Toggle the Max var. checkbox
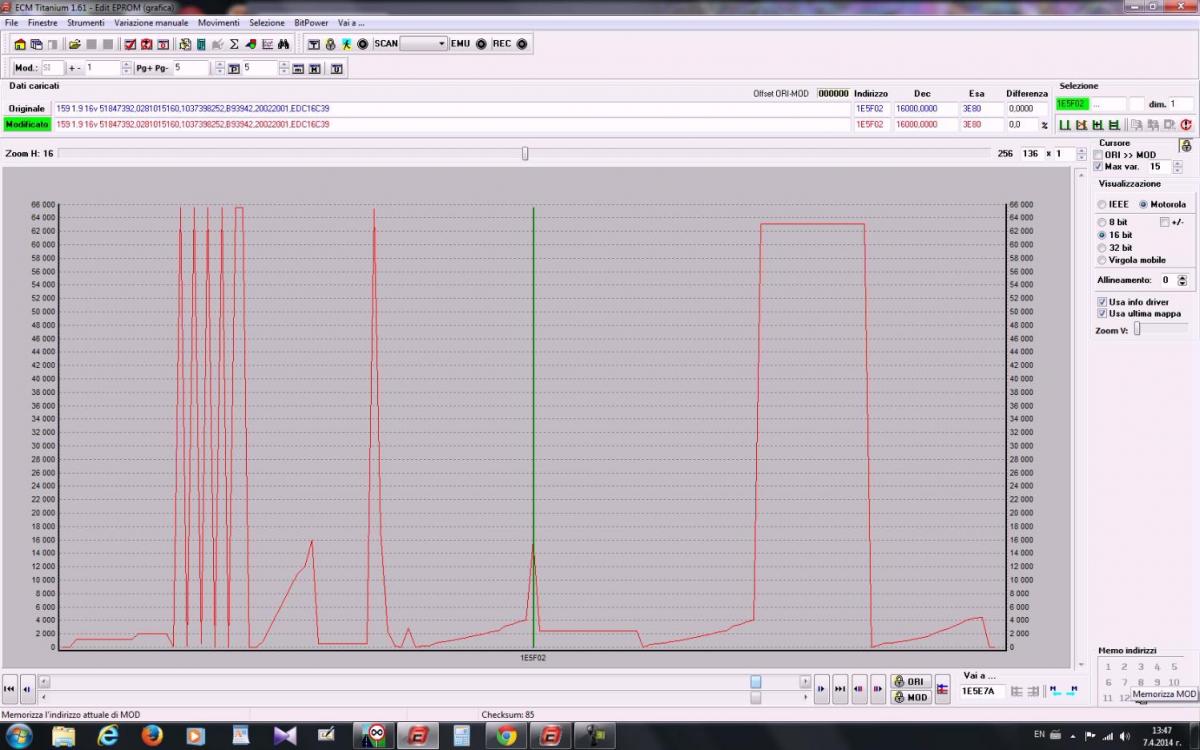1200x750 pixels. 1098,166
